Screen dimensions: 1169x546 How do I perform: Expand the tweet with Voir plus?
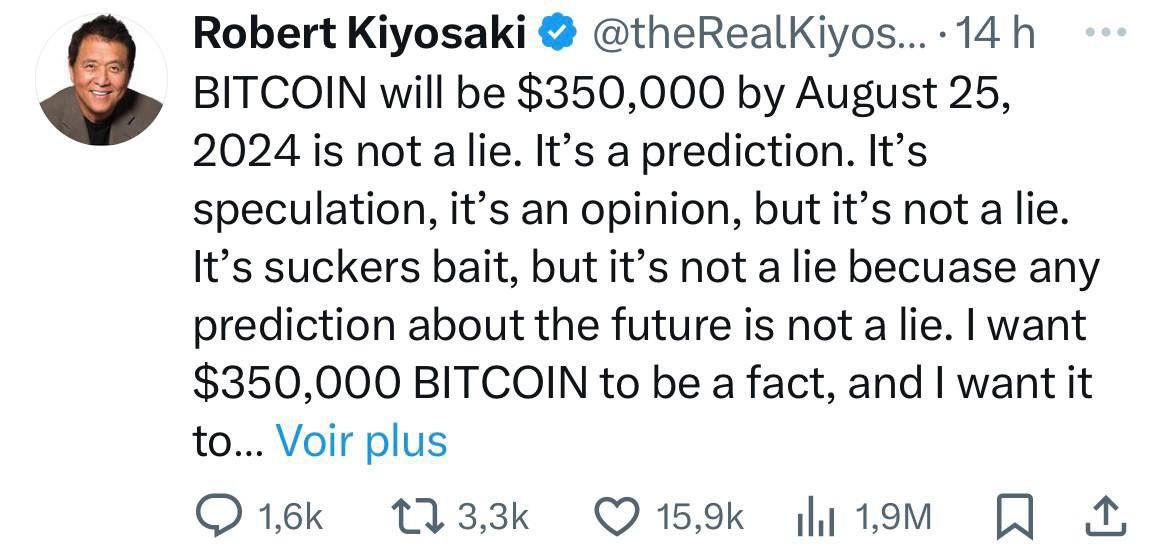pos(361,441)
